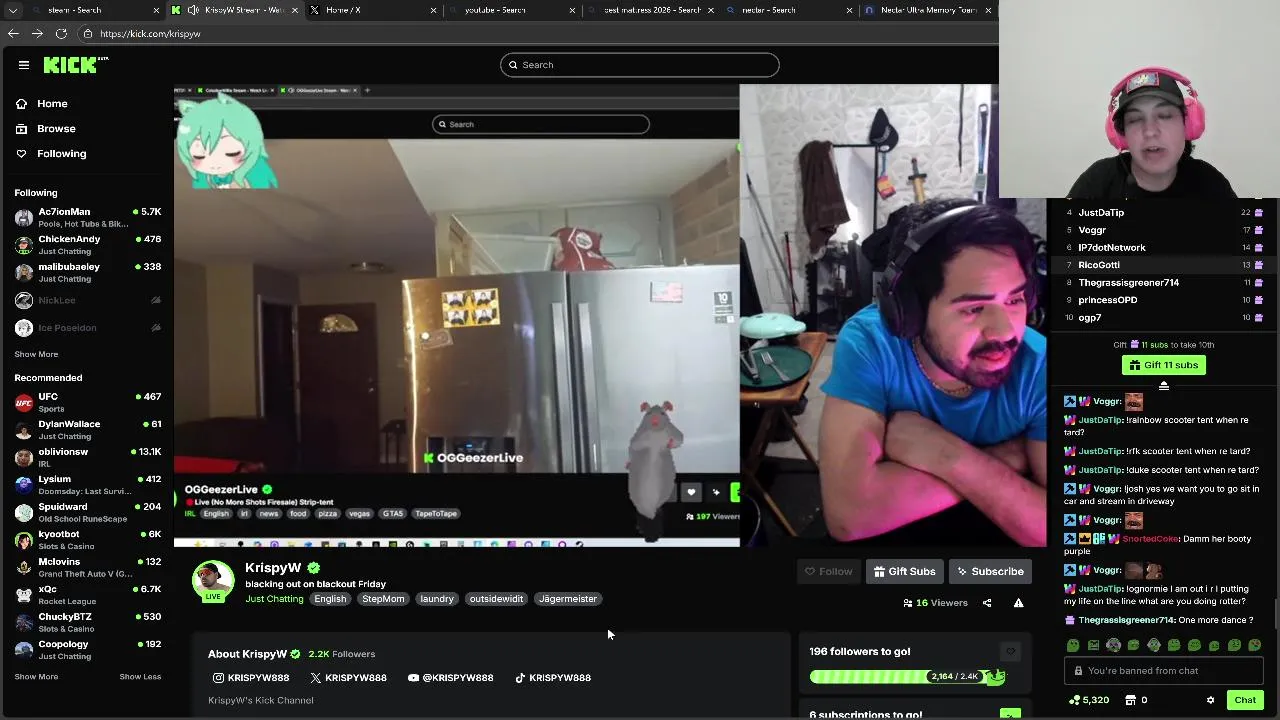The height and width of the screenshot is (720, 1280).
Task: Click the 16 Viewers count
Action: (935, 603)
